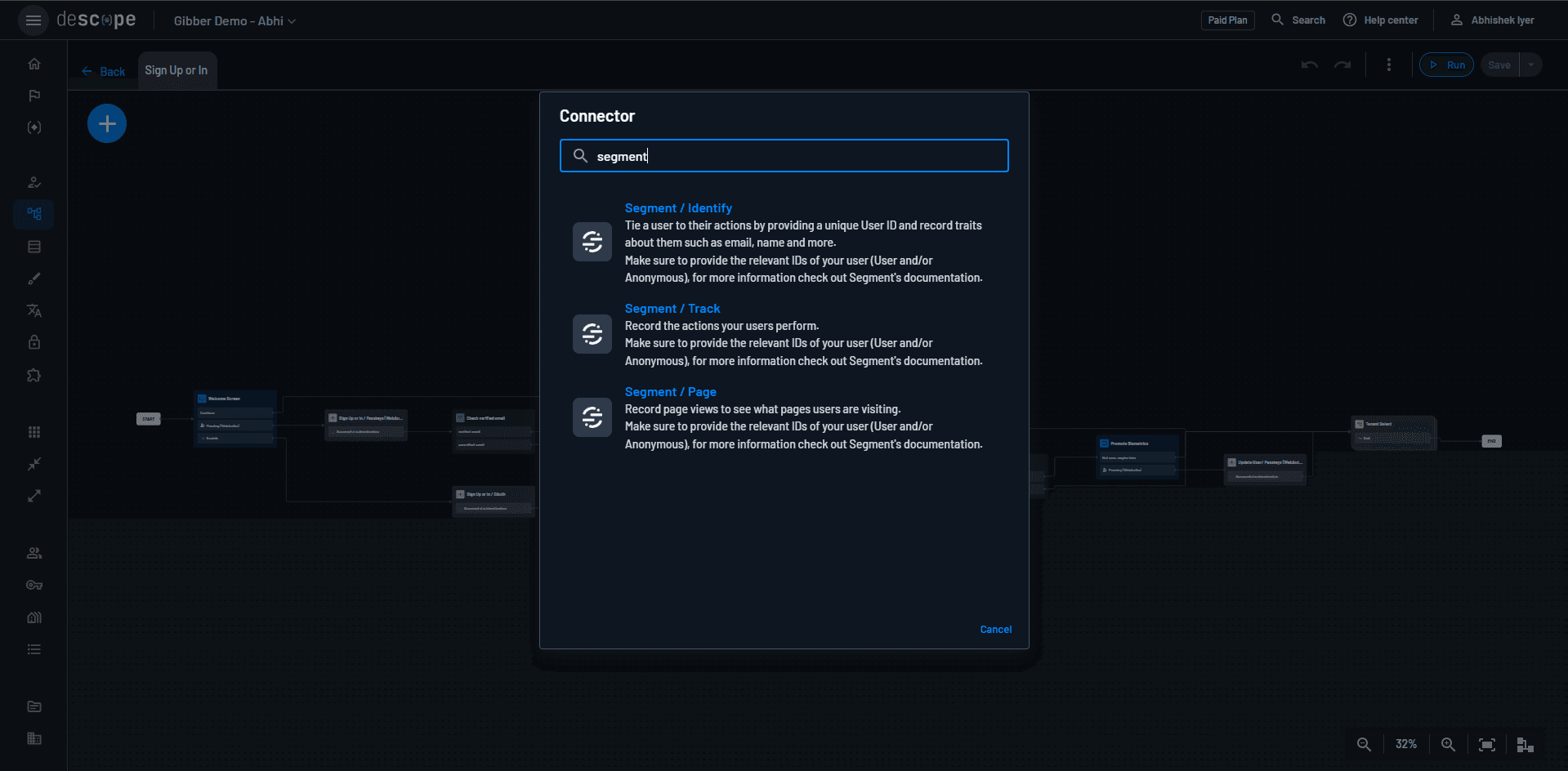The image size is (1568, 771).
Task: Redo the last flow edit
Action: click(1342, 65)
